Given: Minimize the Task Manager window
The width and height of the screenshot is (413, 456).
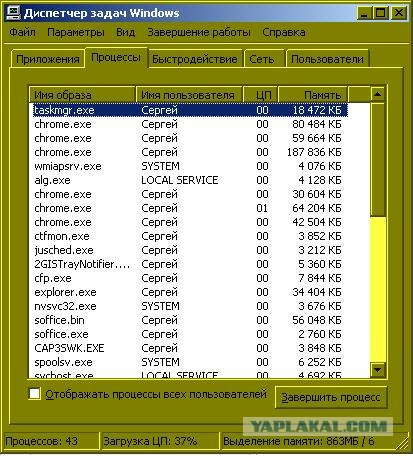Looking at the screenshot, I should (x=364, y=13).
